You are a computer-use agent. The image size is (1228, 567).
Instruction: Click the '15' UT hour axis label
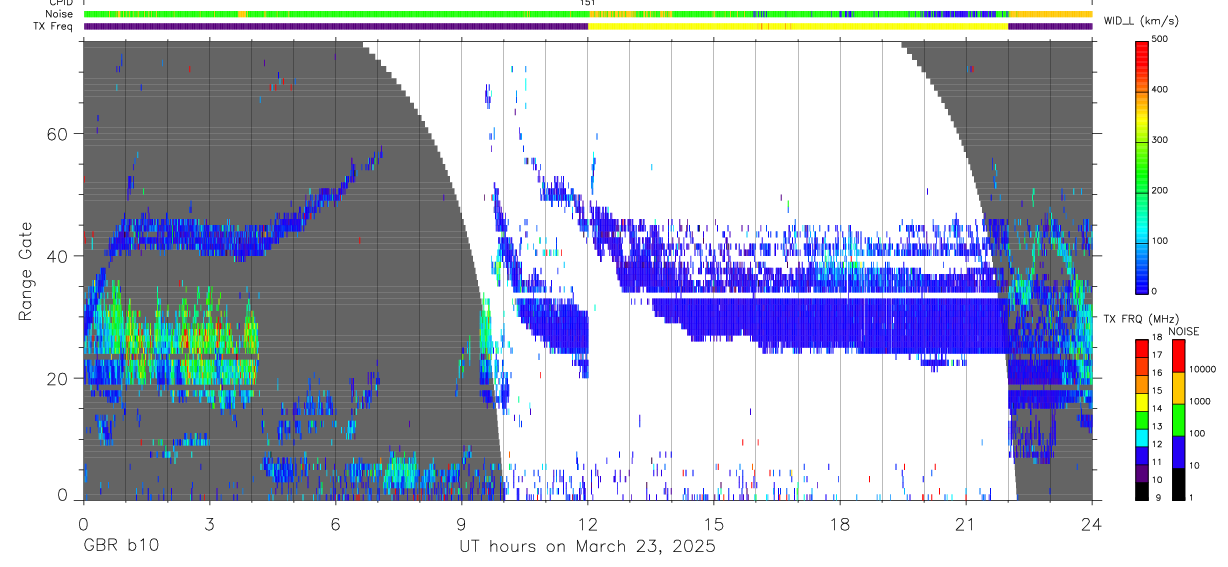pyautogui.click(x=714, y=524)
